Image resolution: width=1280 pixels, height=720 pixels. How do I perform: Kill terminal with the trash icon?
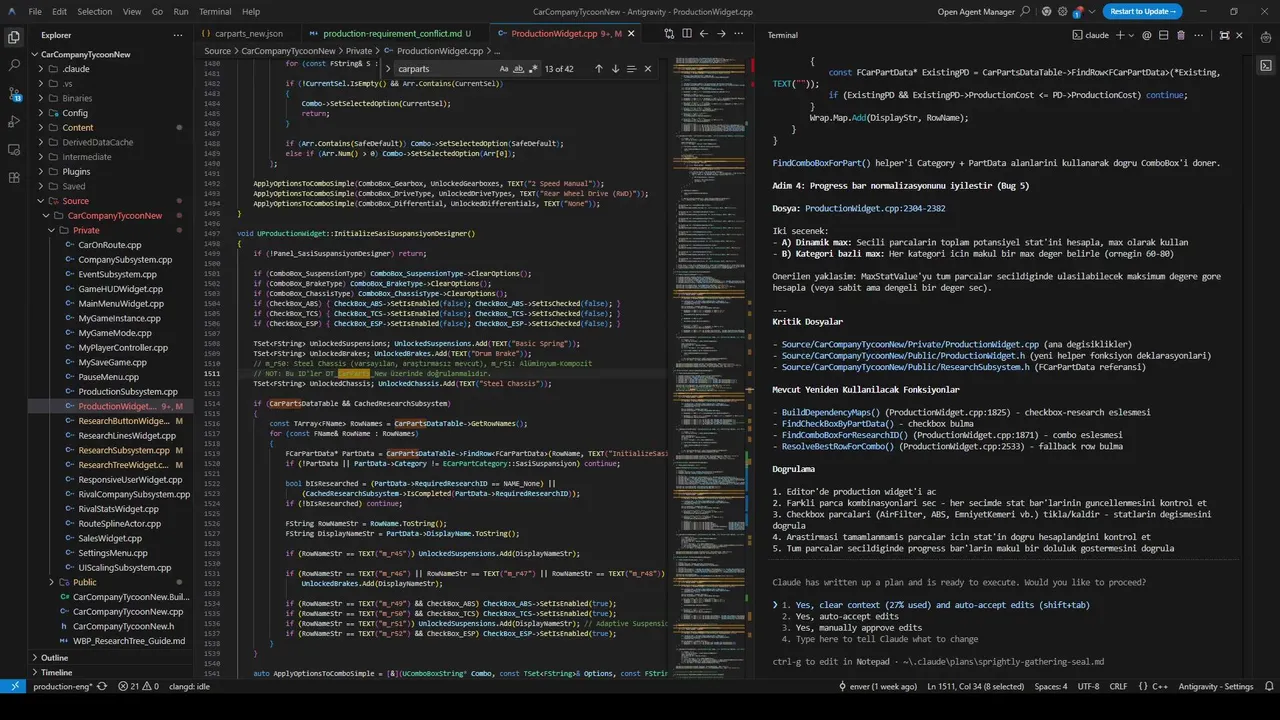[x=1181, y=35]
